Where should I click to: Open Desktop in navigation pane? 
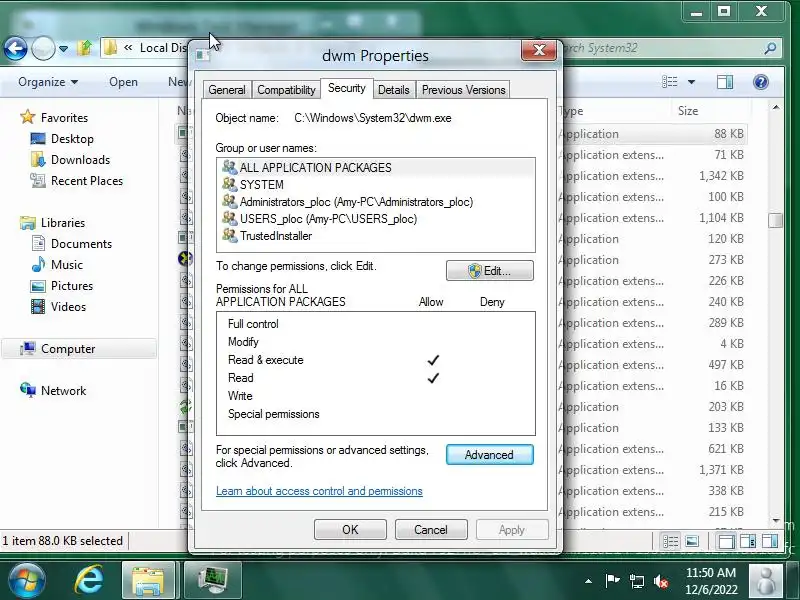point(72,139)
